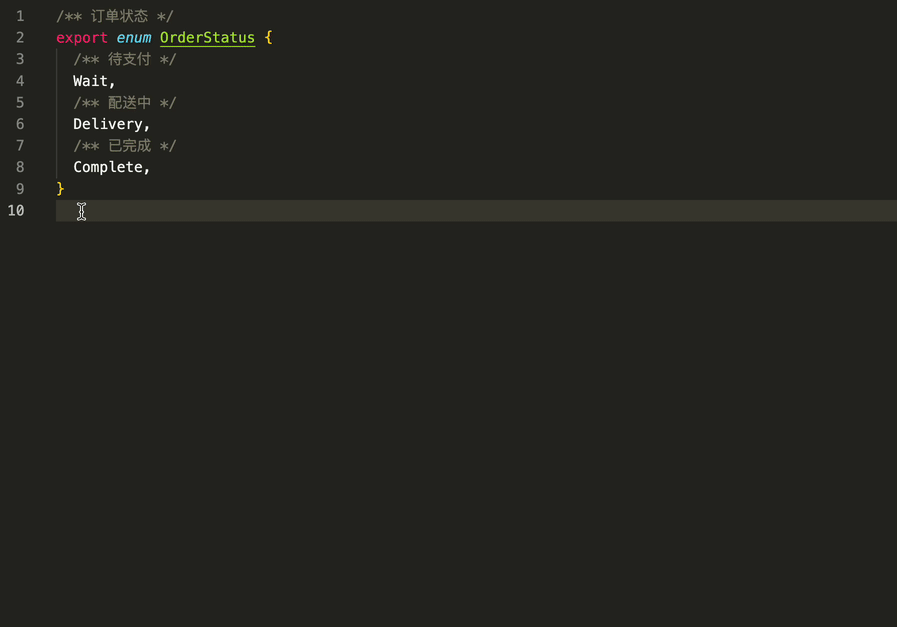Click the OrderStatus enum name

click(x=207, y=38)
